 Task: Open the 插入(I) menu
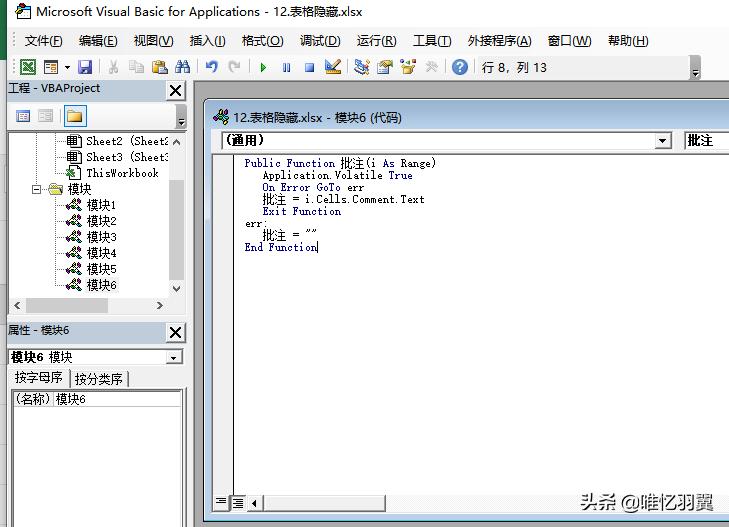tap(207, 41)
